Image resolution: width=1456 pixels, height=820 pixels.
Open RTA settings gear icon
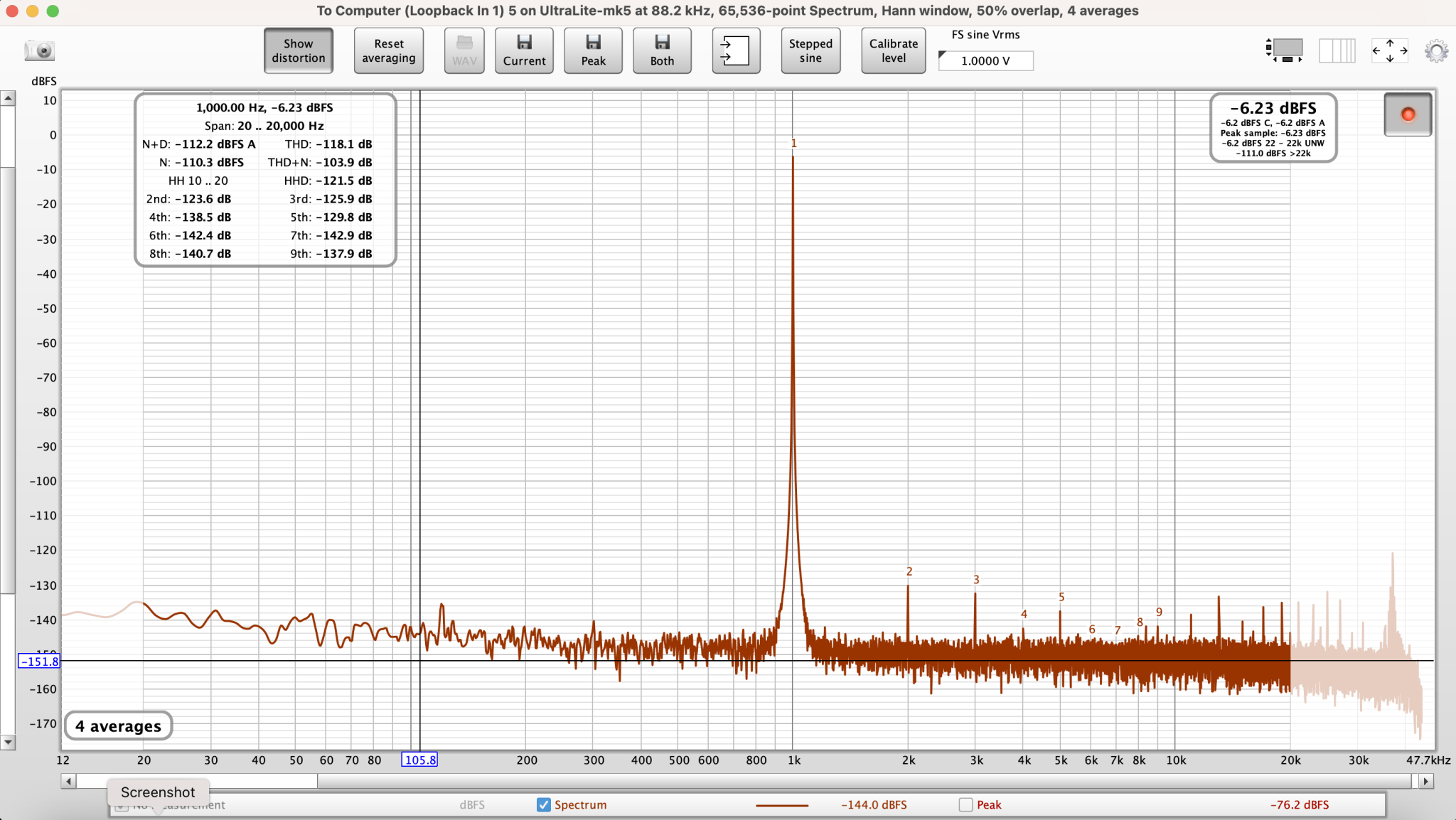click(x=1436, y=50)
